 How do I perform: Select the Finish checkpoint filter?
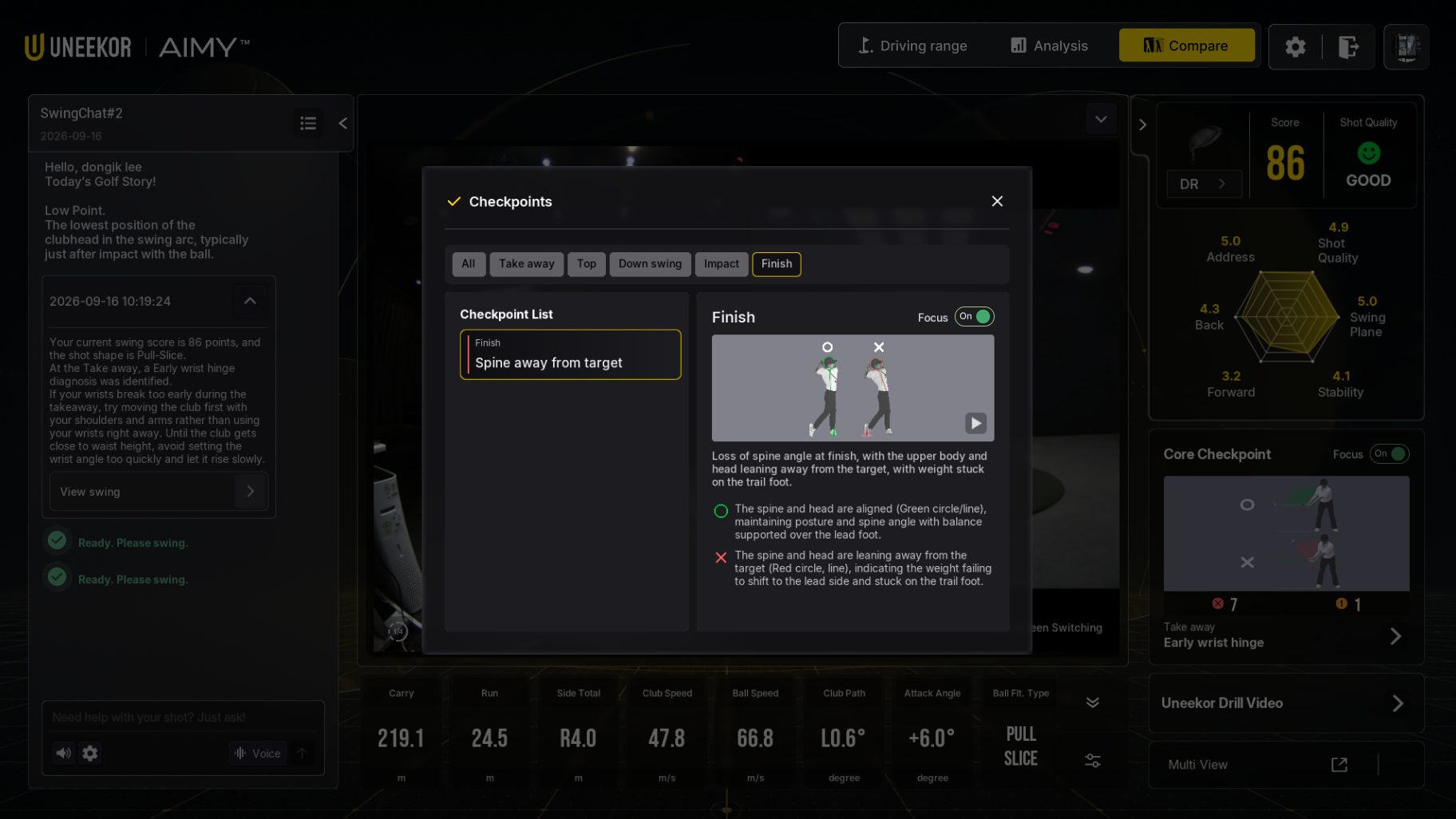[777, 264]
